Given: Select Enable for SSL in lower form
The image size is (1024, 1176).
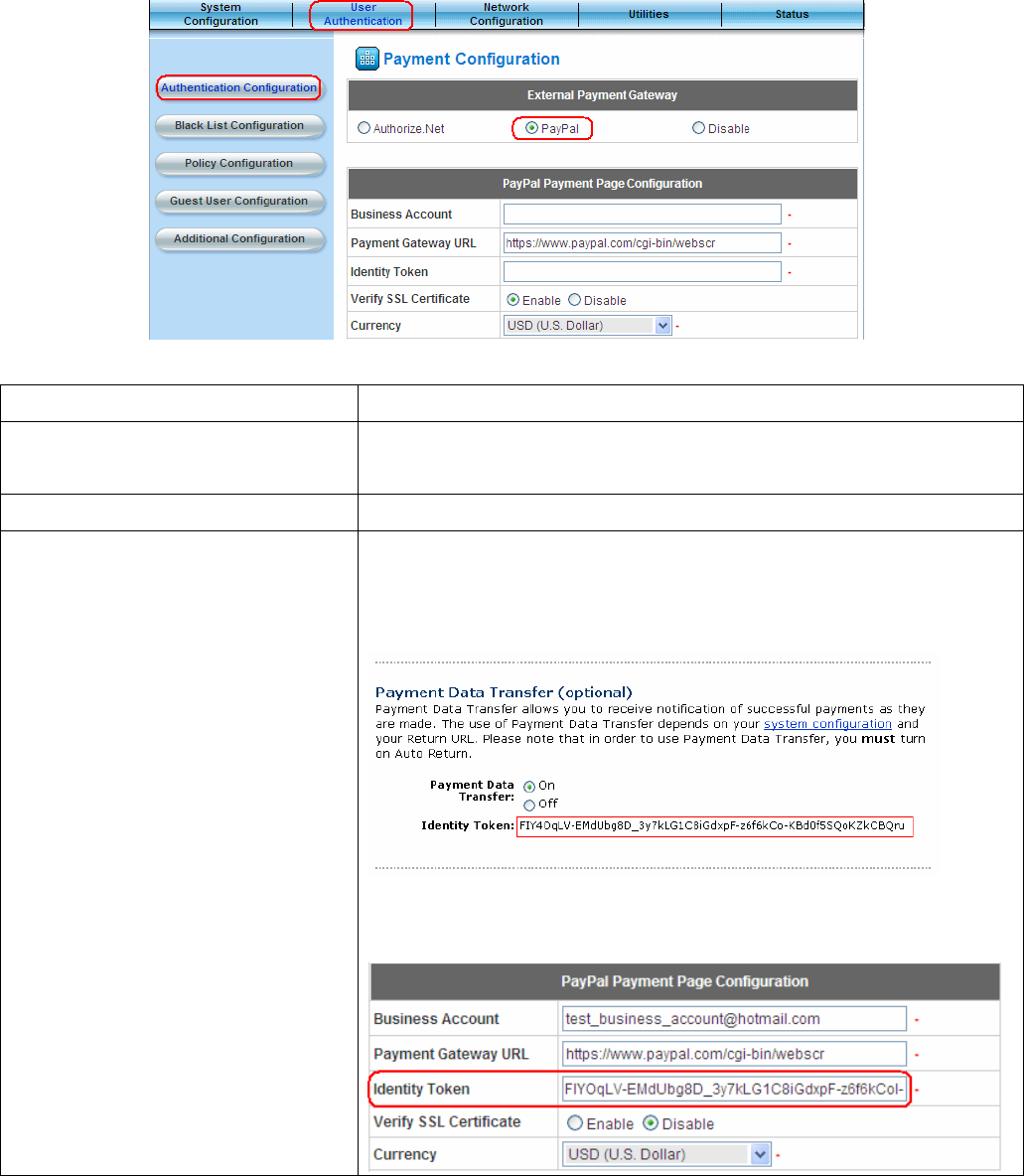Looking at the screenshot, I should pos(575,1123).
